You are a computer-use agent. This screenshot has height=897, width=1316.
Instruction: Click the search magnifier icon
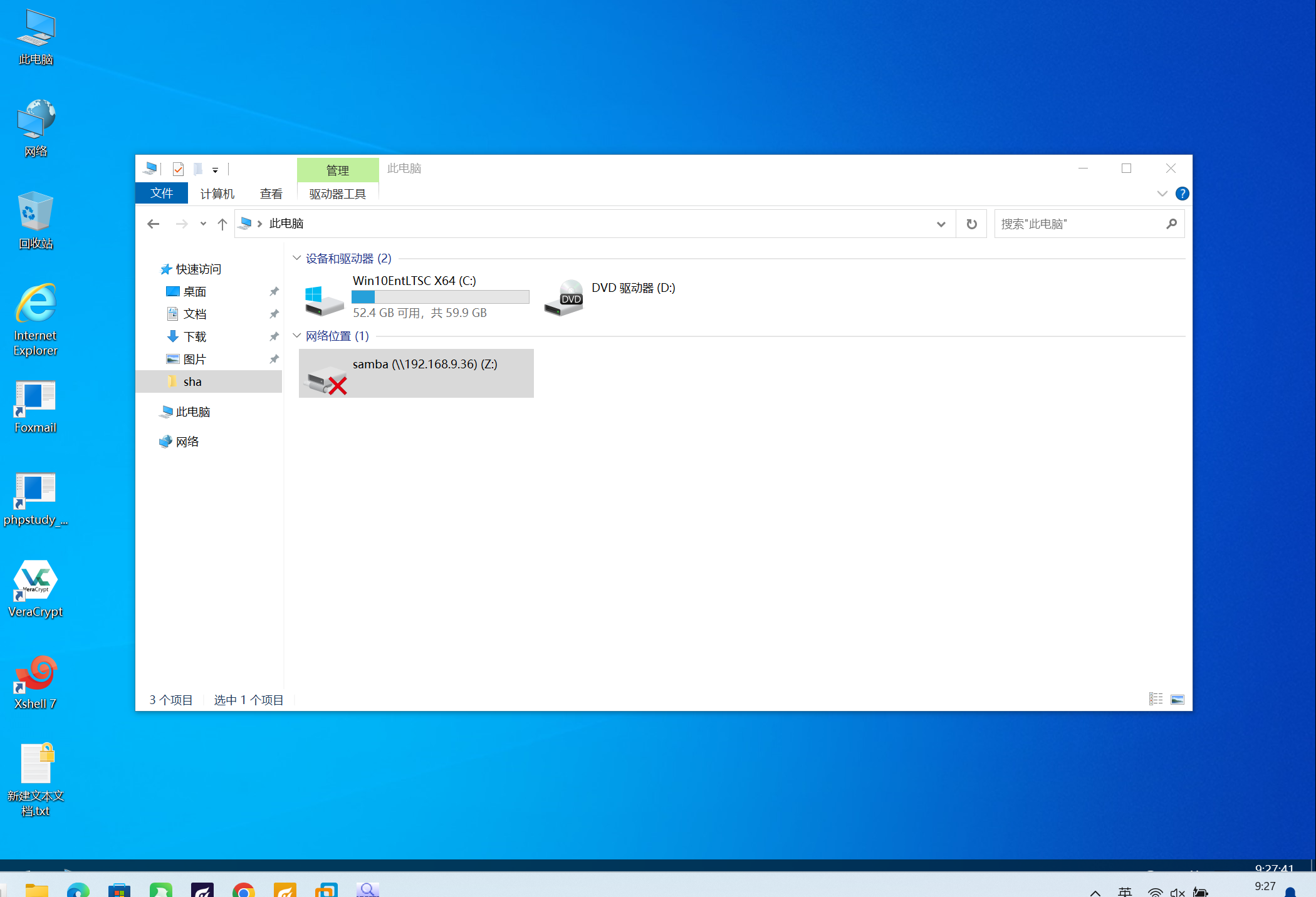click(1171, 224)
